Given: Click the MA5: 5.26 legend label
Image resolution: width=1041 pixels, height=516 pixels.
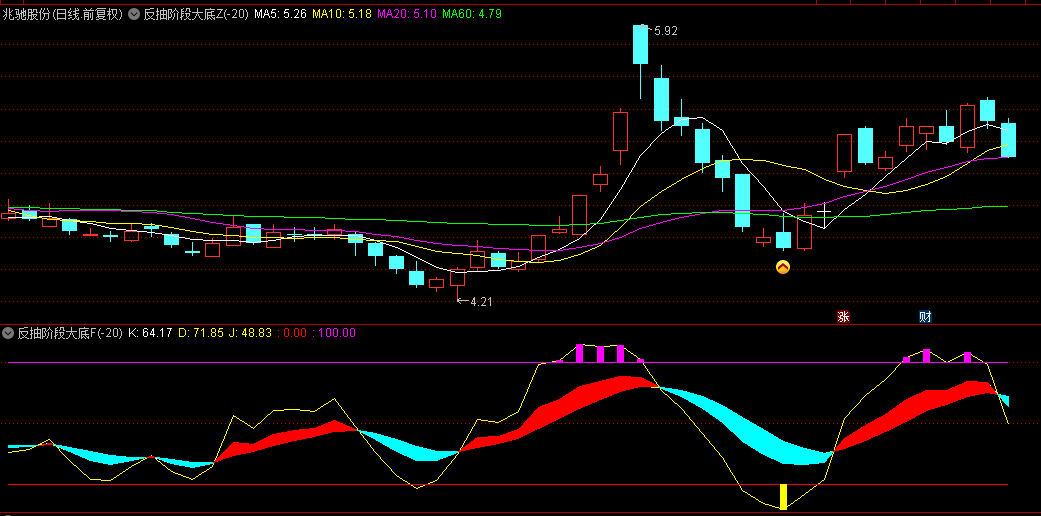Looking at the screenshot, I should click(280, 15).
